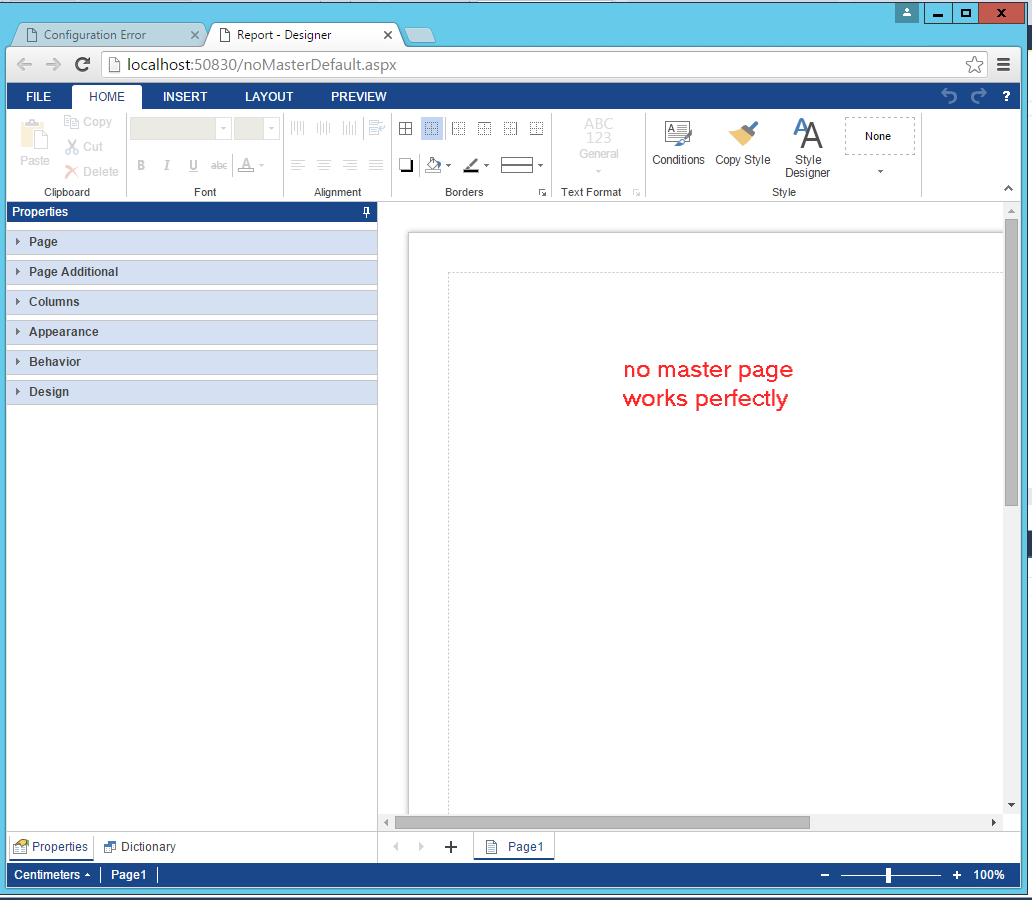Toggle Bold formatting

tap(141, 165)
